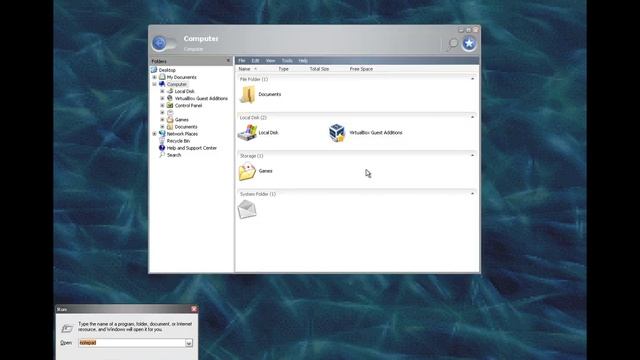Select Recycle Bin label in folder tree
This screenshot has height=360, width=640.
click(x=178, y=141)
